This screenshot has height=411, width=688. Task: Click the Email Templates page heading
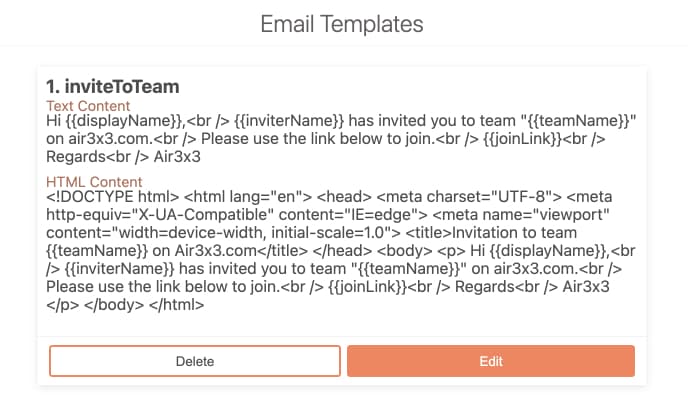point(342,24)
